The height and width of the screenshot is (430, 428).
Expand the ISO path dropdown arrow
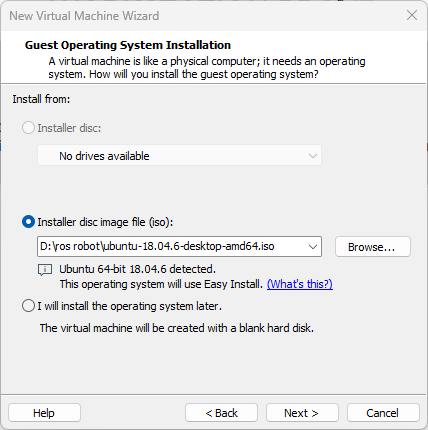point(313,247)
